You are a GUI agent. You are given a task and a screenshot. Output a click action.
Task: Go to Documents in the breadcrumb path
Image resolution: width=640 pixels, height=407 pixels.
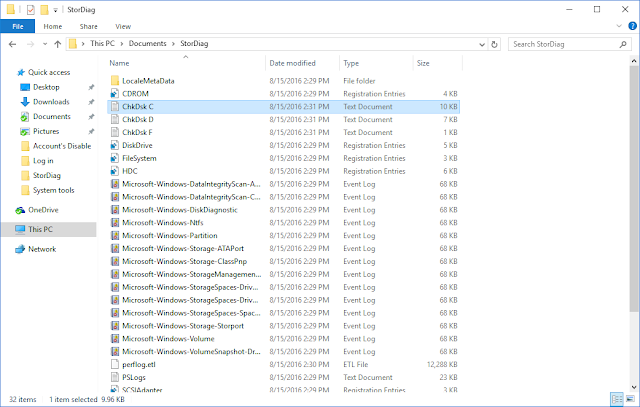pos(148,43)
